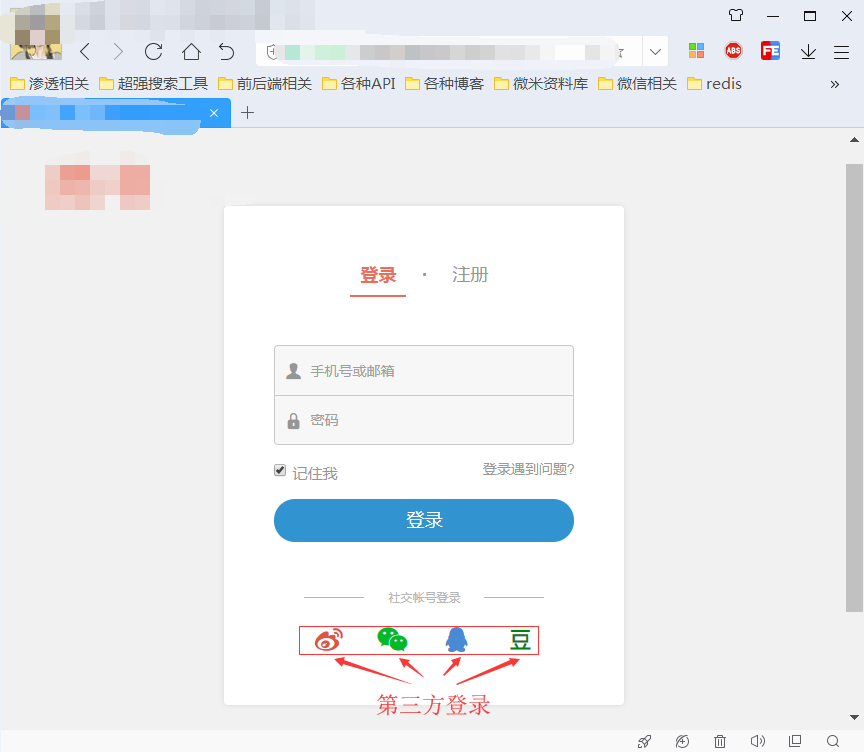
Task: Click the shield security icon in address bar
Action: [271, 52]
